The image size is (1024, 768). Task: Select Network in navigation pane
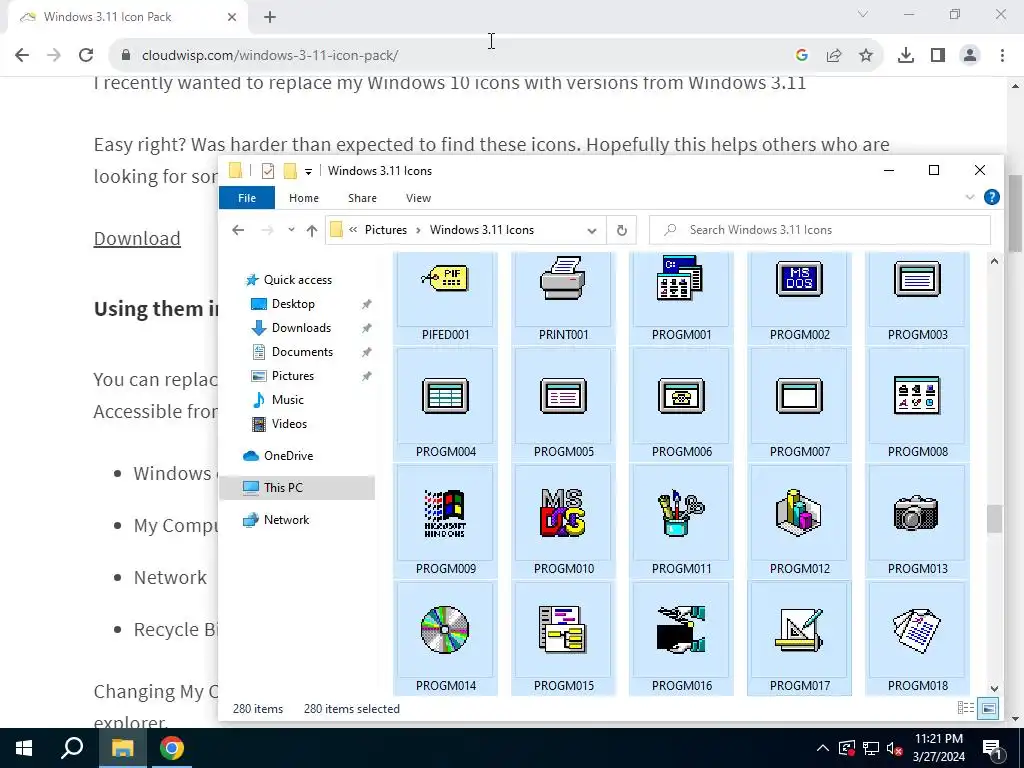point(286,520)
